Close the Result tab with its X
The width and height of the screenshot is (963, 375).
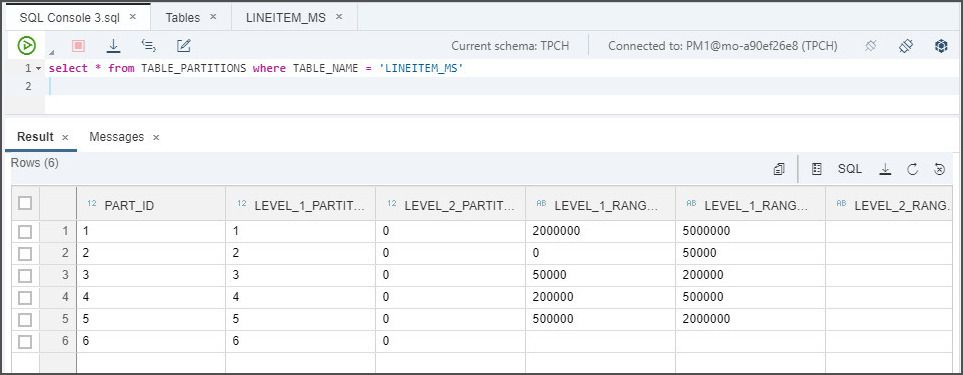[65, 137]
